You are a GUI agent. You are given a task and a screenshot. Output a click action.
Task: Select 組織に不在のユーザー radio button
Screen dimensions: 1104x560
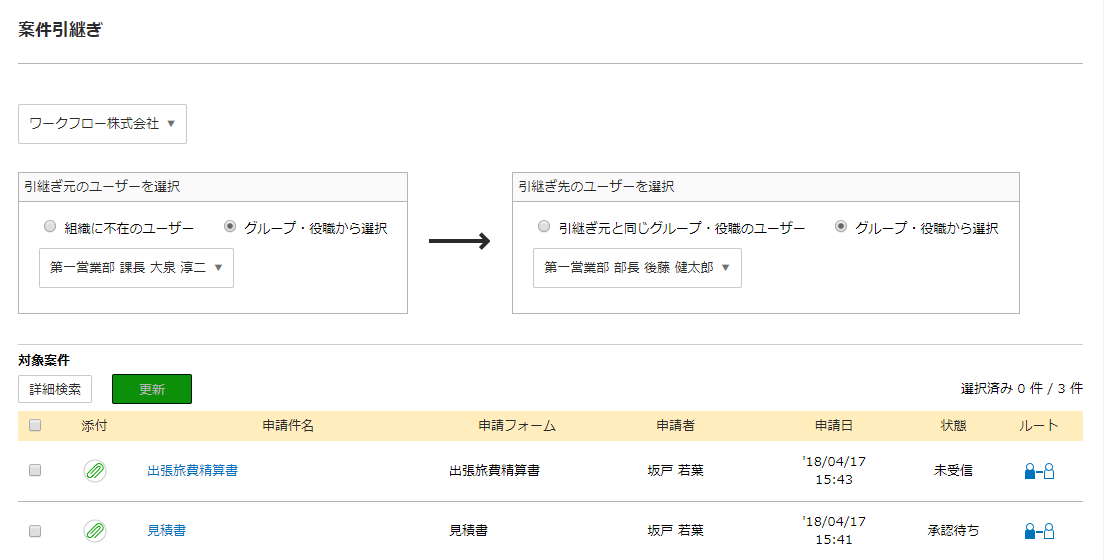[50, 227]
